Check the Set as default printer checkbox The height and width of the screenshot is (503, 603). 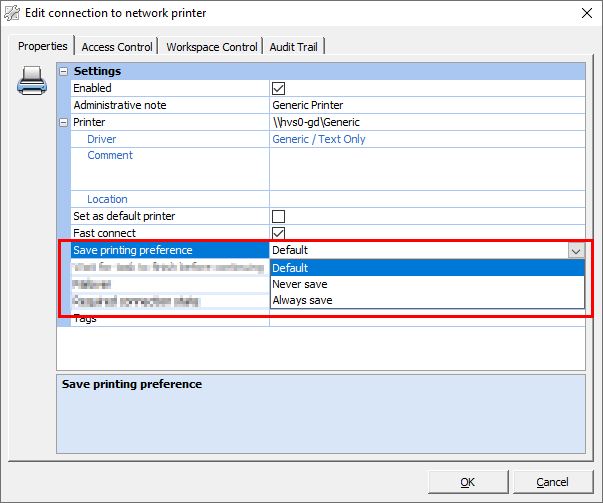[278, 217]
